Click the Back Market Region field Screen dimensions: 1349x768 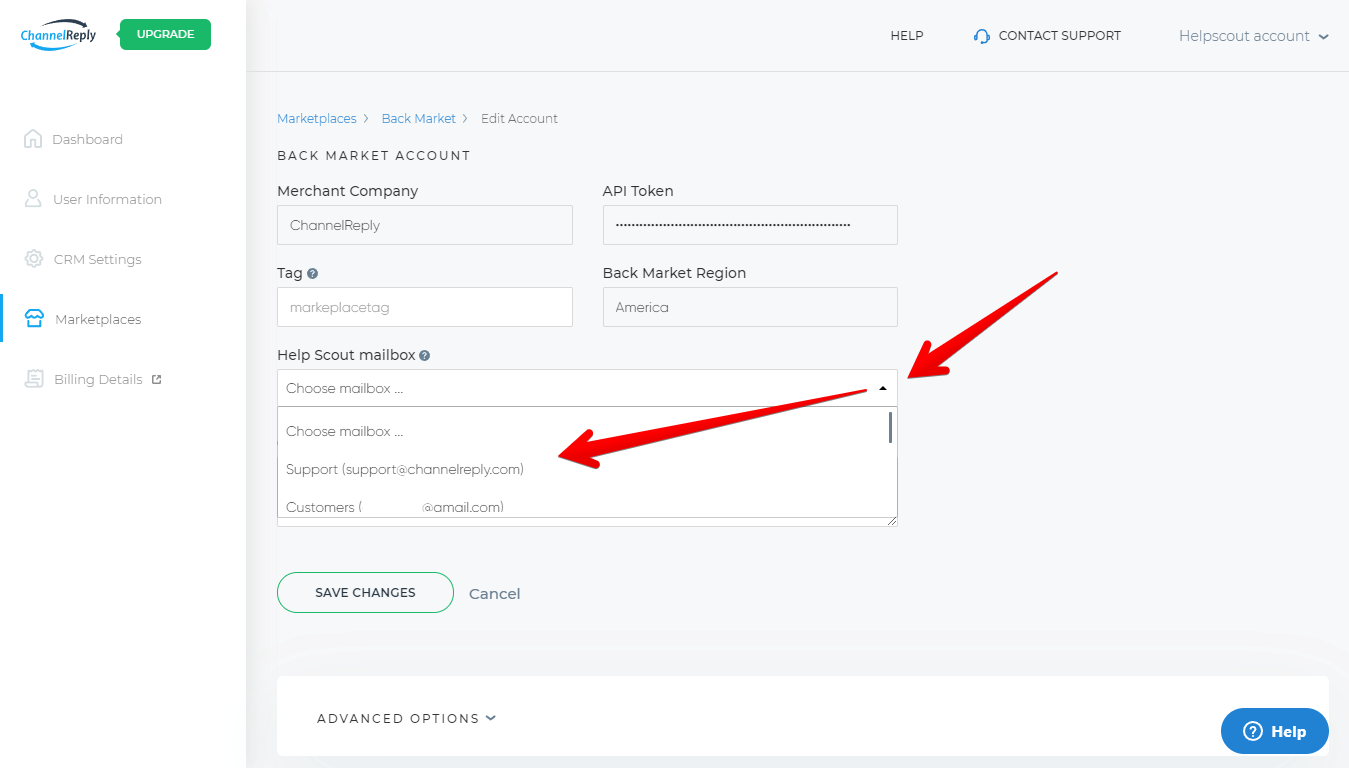coord(750,307)
